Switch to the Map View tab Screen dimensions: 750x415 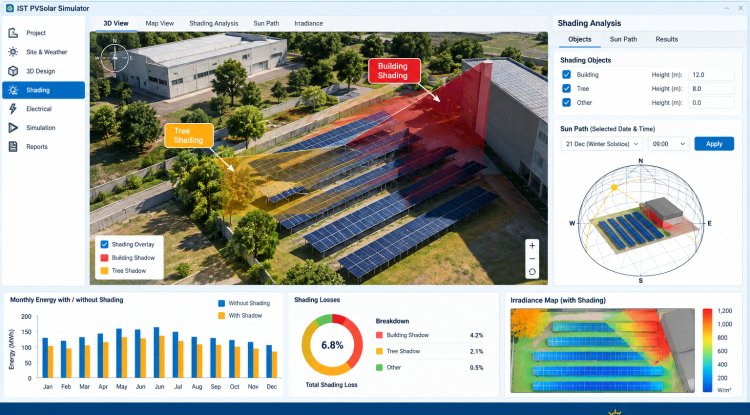pos(160,23)
